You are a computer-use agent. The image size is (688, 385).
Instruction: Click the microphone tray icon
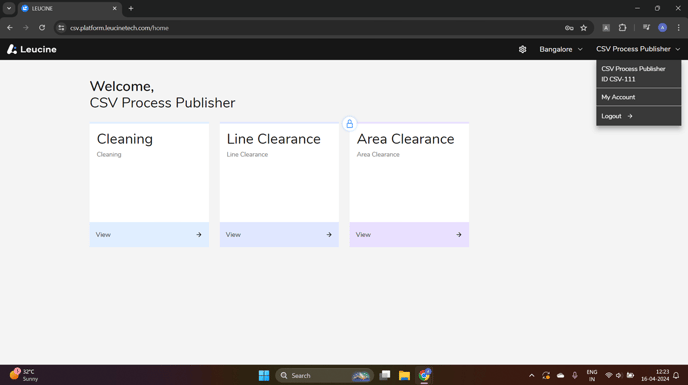(574, 375)
